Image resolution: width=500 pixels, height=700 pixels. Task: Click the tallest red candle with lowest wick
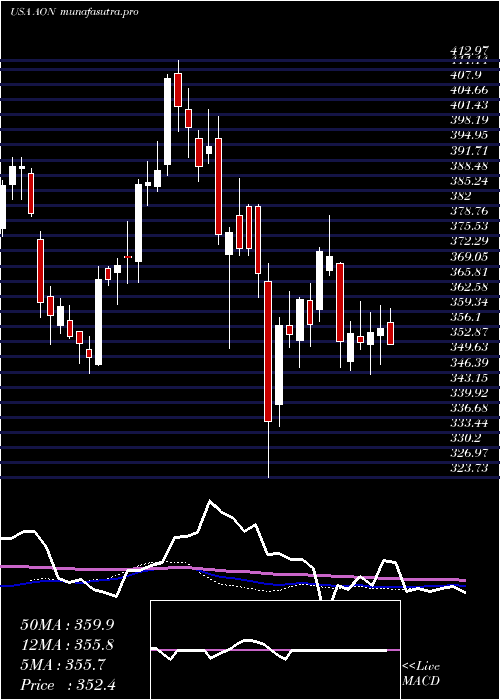click(268, 351)
